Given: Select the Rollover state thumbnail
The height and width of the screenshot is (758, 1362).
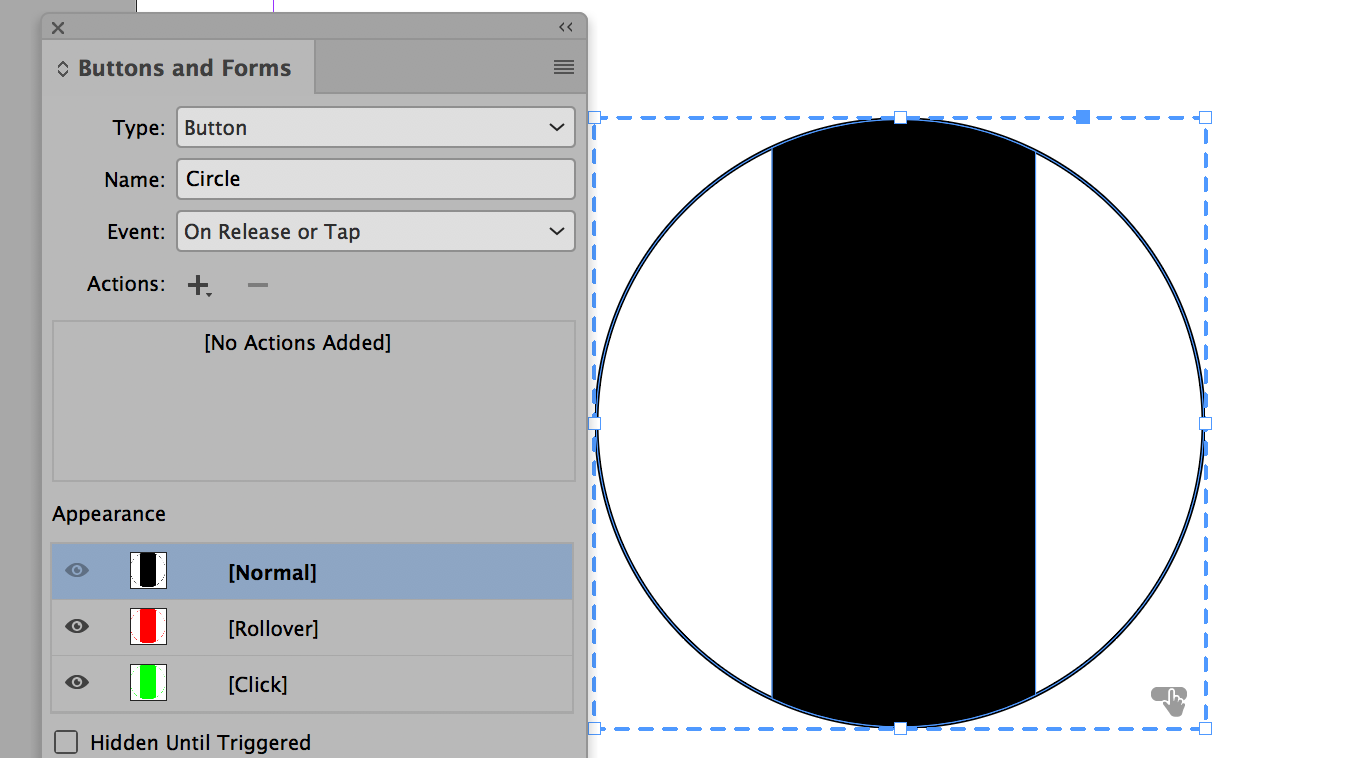Looking at the screenshot, I should coord(148,627).
